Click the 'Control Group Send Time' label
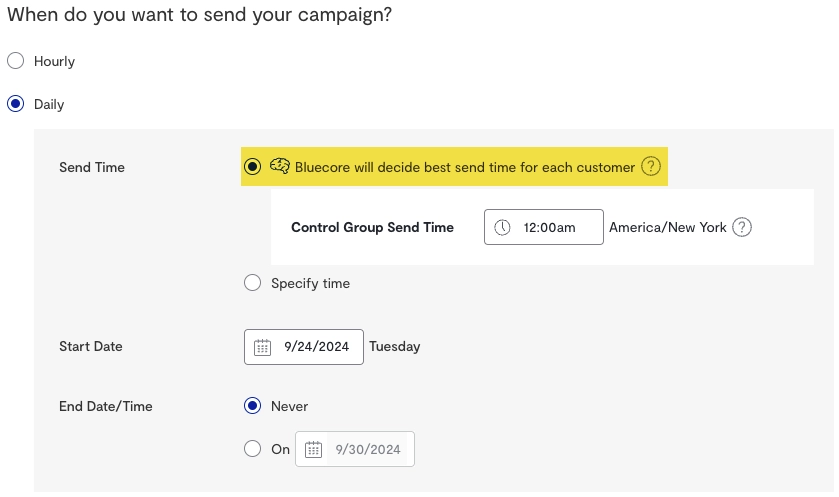The image size is (839, 497). (x=372, y=227)
